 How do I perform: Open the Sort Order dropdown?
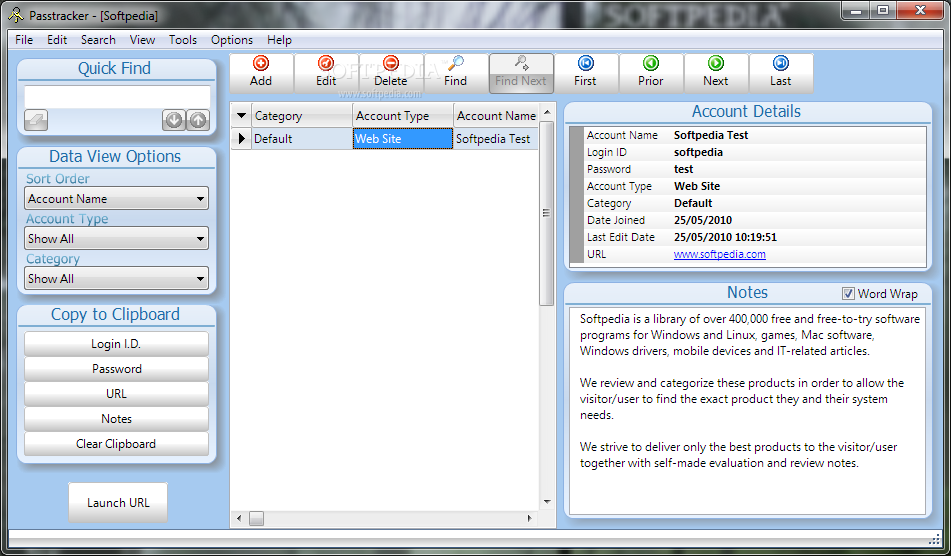[x=116, y=198]
